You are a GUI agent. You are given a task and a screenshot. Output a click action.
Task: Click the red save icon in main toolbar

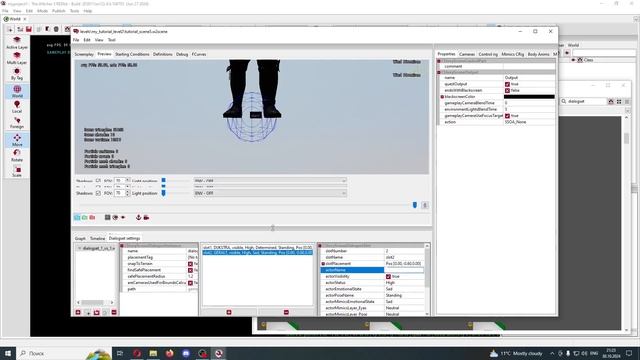(29, 29)
